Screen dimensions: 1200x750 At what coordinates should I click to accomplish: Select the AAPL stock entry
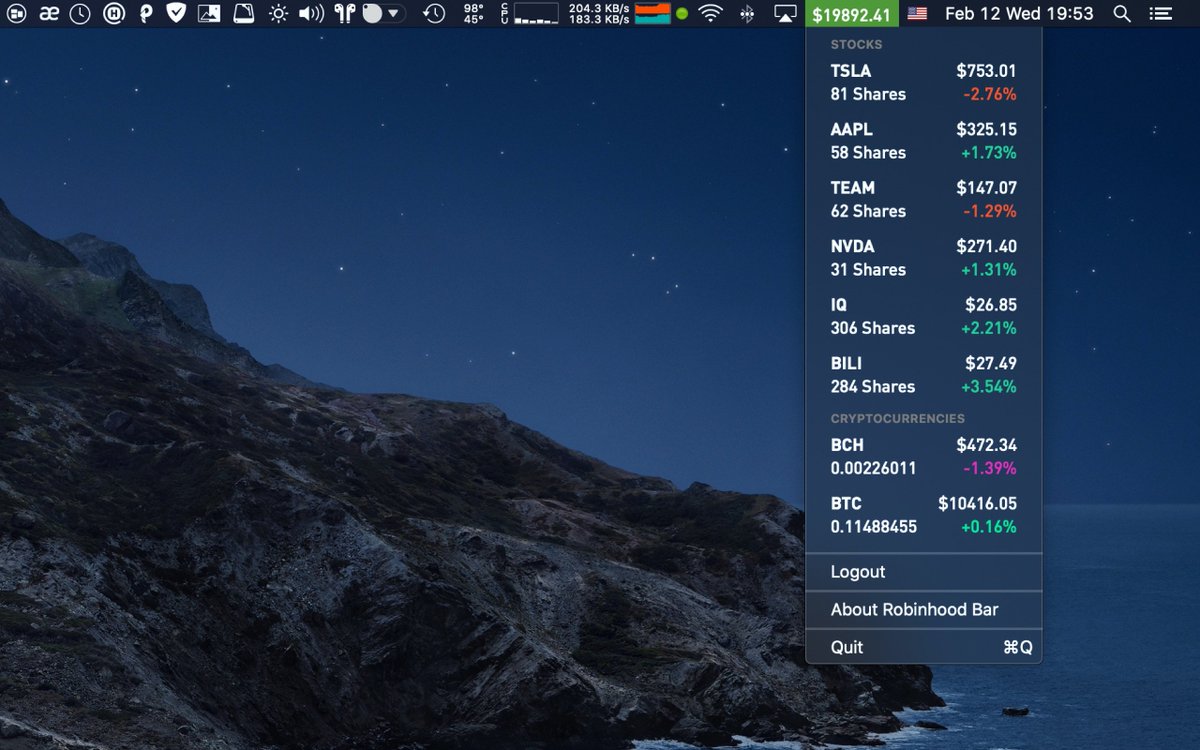(x=924, y=141)
